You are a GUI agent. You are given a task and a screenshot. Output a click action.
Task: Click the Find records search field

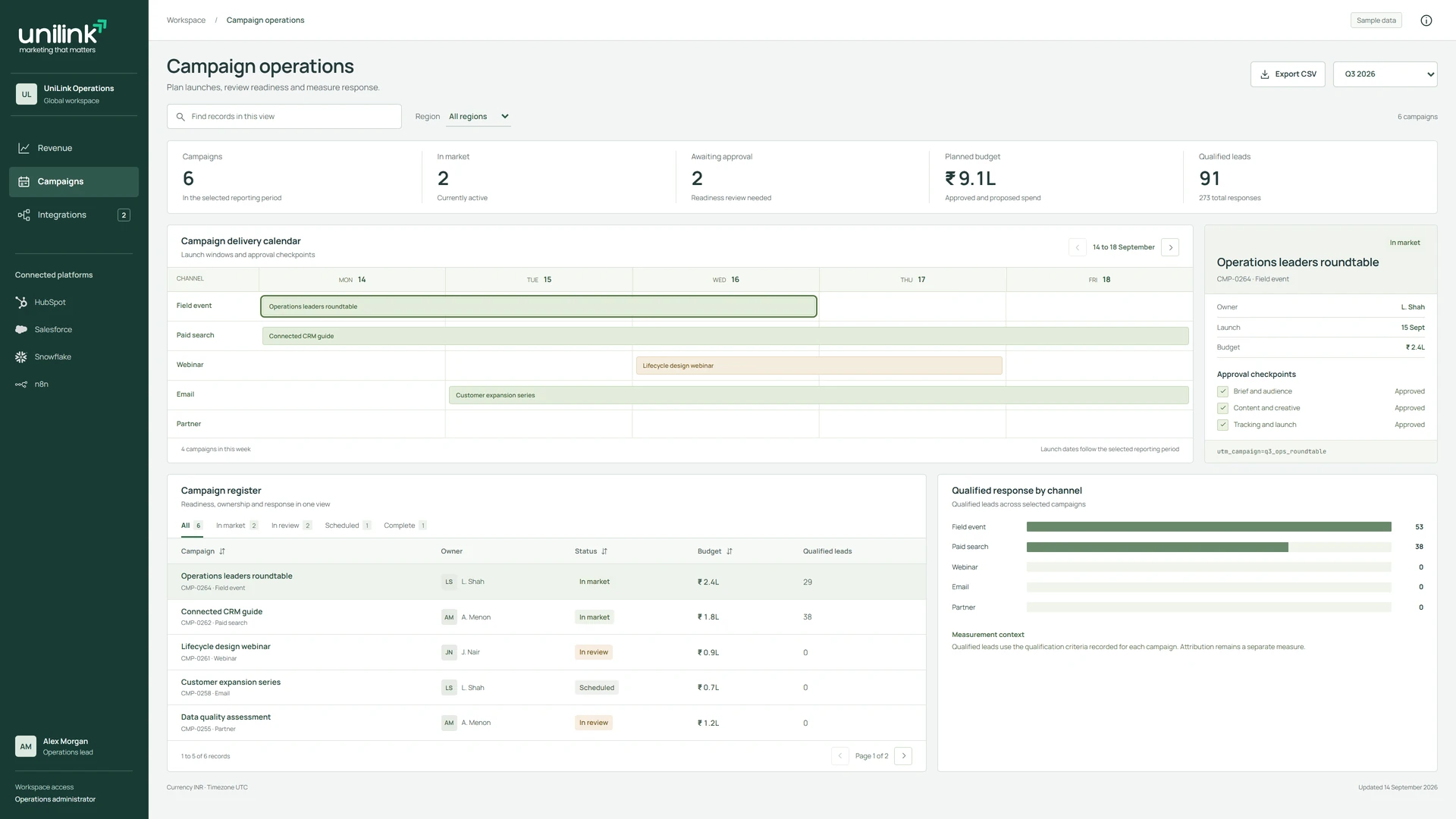click(284, 117)
